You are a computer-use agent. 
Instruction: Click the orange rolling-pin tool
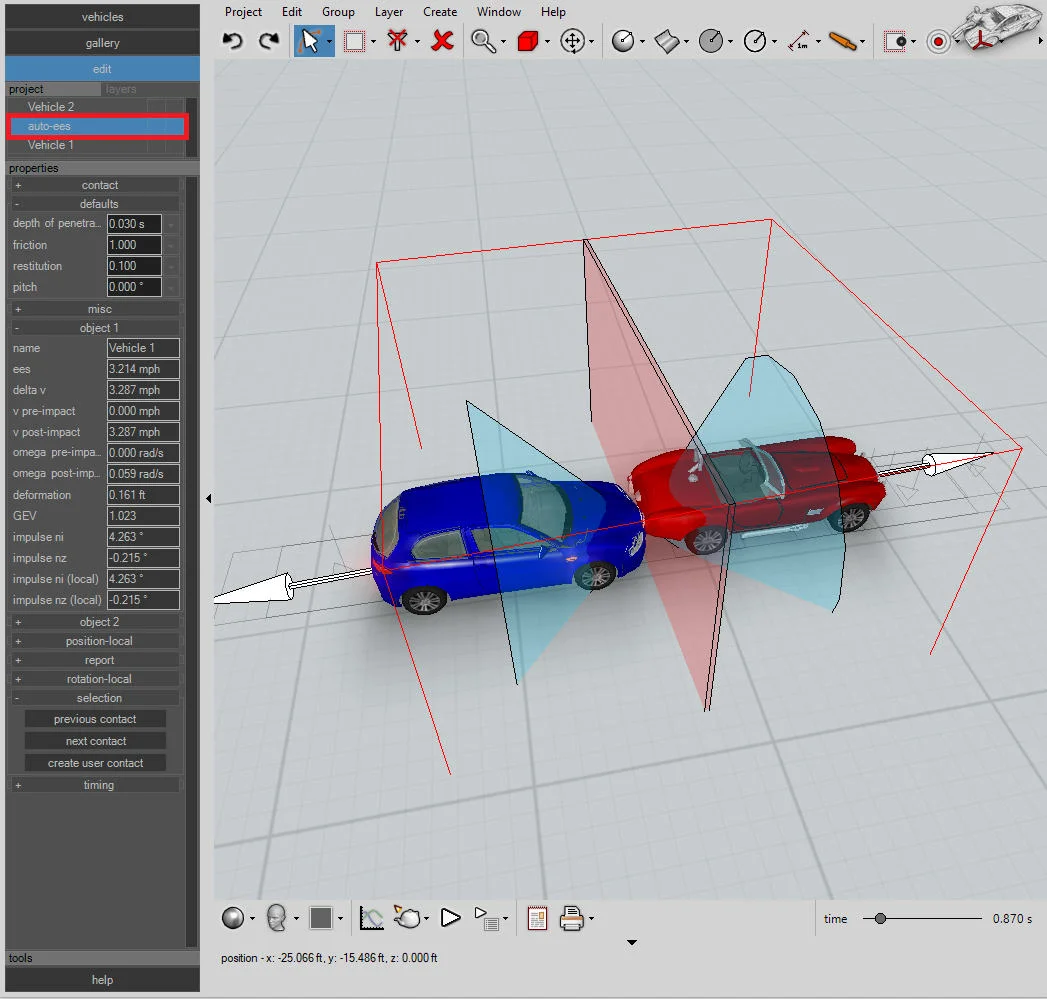[842, 41]
